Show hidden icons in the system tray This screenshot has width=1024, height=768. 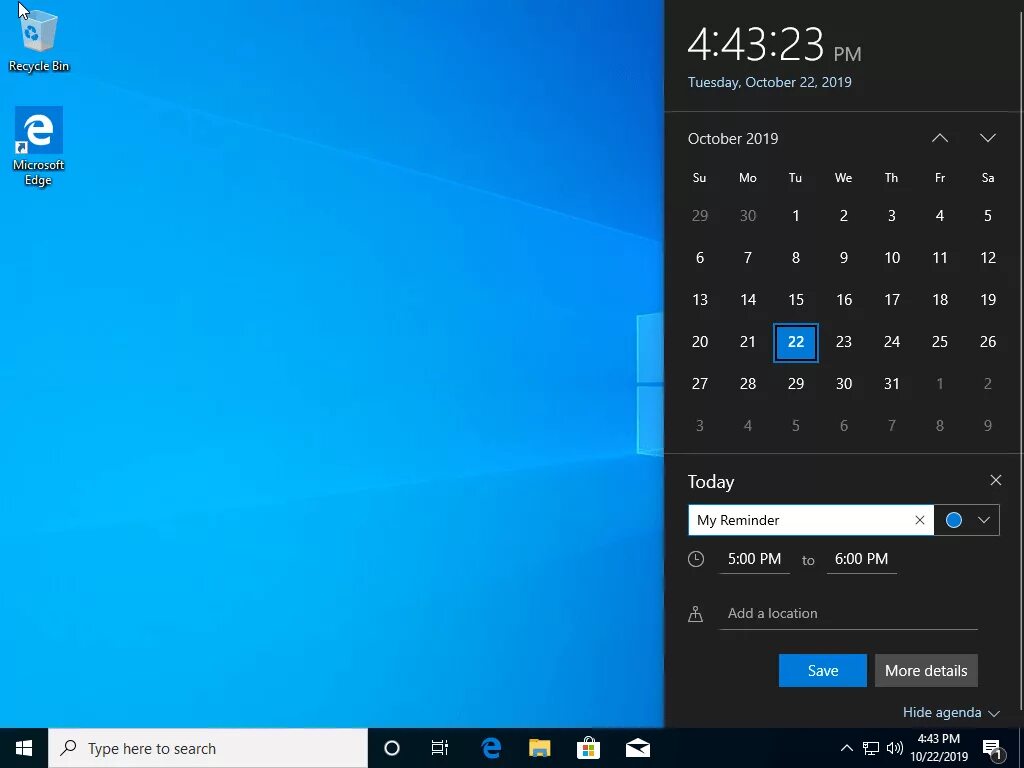tap(846, 747)
